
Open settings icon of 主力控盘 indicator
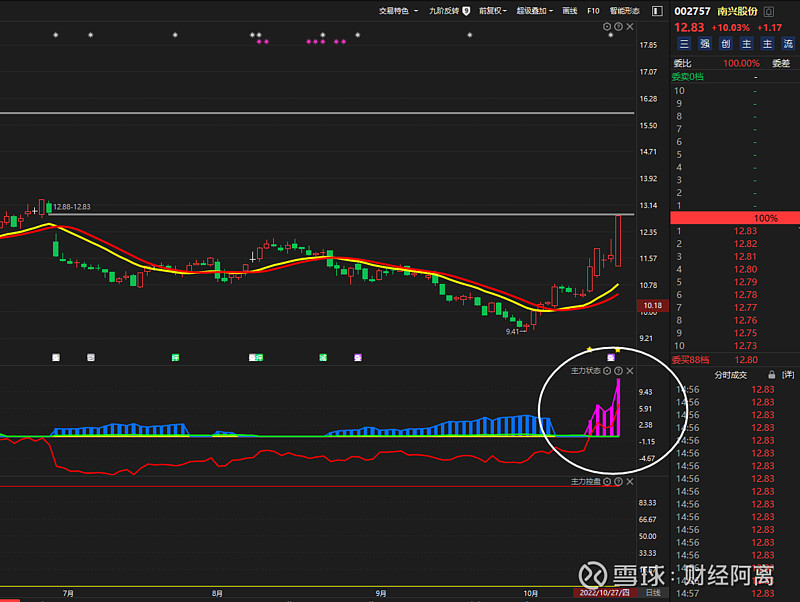(607, 482)
